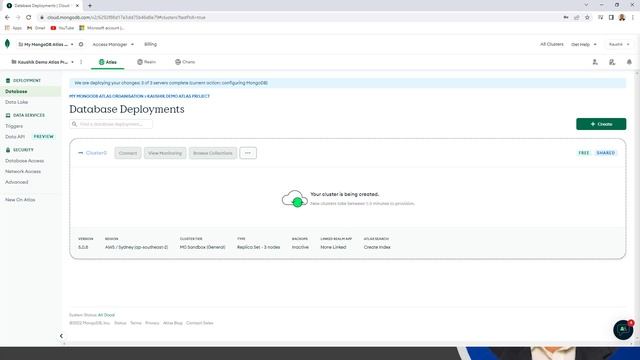This screenshot has width=640, height=360.
Task: Open YouTube bookmark
Action: click(x=62, y=28)
